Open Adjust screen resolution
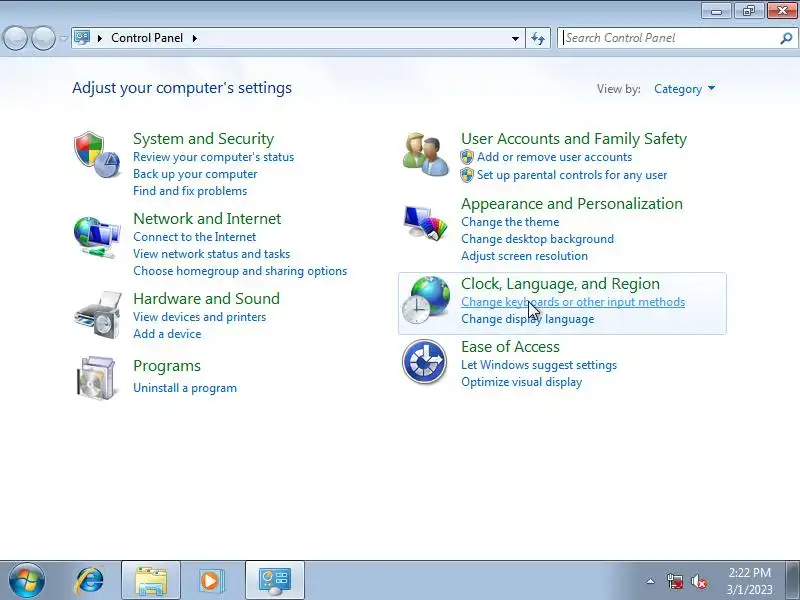The height and width of the screenshot is (600, 800). coord(524,256)
